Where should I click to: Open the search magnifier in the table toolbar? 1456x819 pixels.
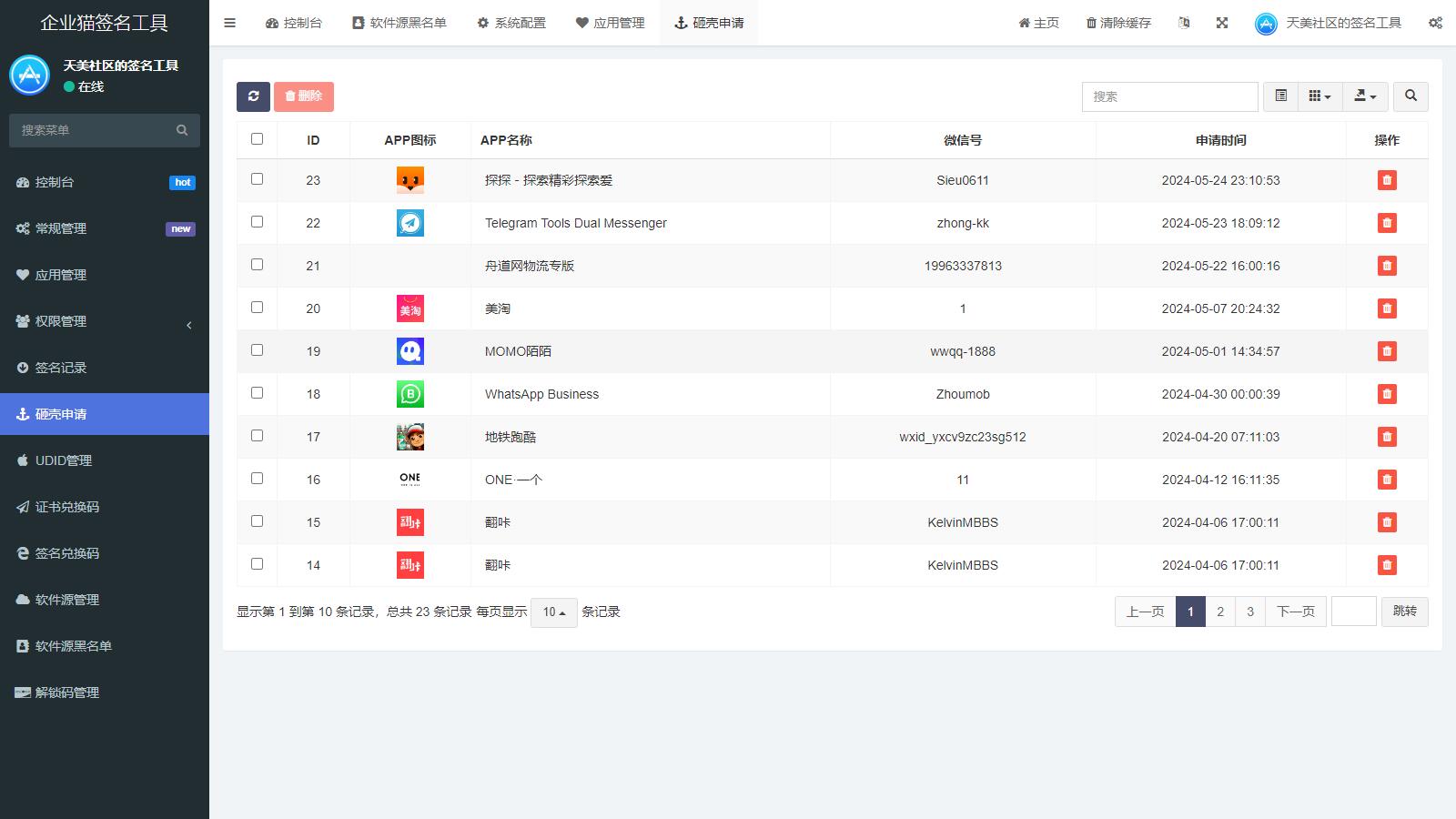coord(1410,96)
